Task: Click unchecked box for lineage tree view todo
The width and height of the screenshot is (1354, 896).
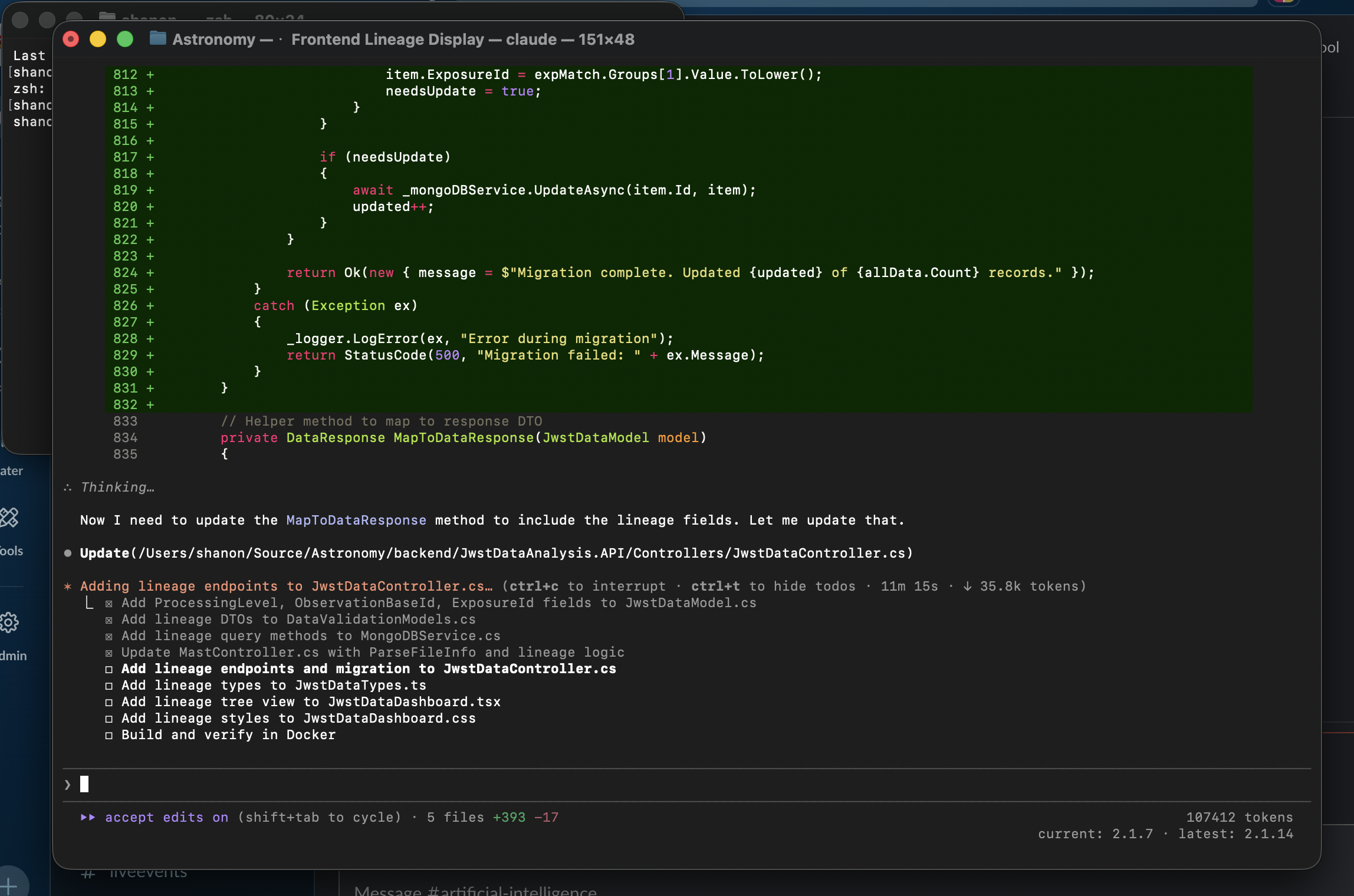Action: [x=109, y=702]
